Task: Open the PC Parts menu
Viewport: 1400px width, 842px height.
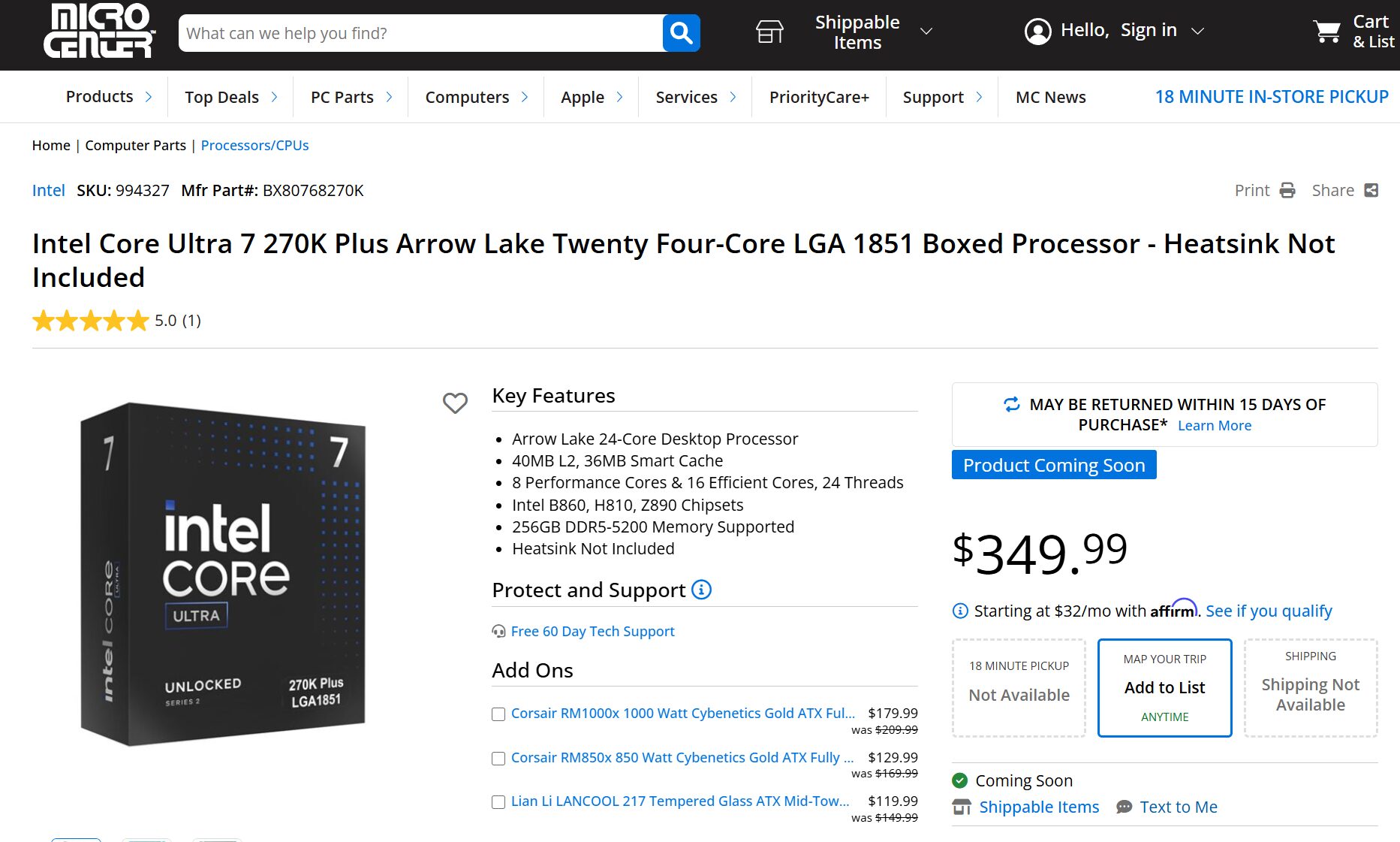Action: pos(342,98)
